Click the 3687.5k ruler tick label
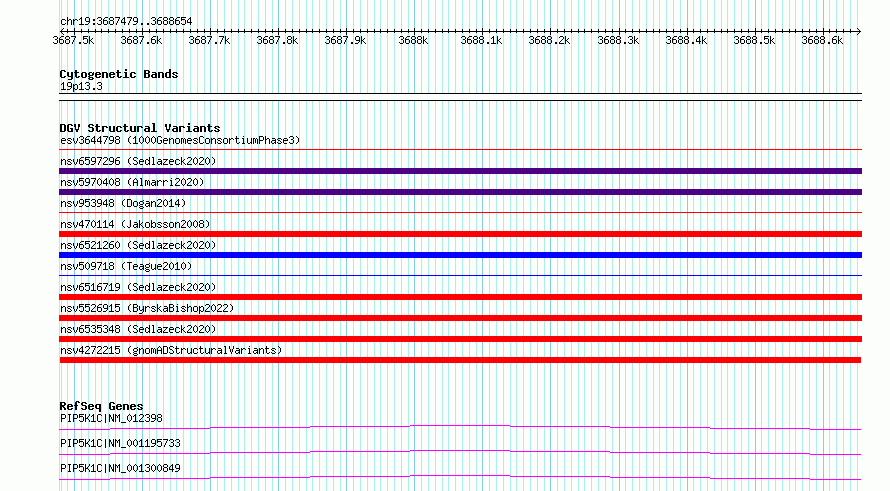 pyautogui.click(x=73, y=40)
